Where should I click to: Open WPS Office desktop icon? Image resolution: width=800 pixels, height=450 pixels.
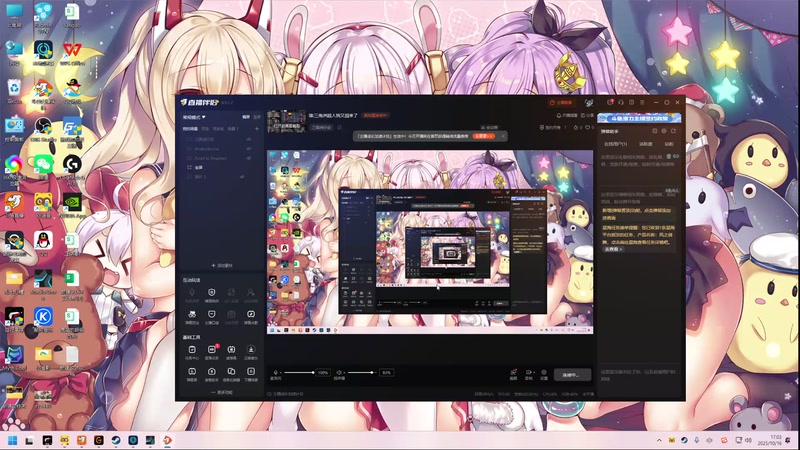pos(72,53)
